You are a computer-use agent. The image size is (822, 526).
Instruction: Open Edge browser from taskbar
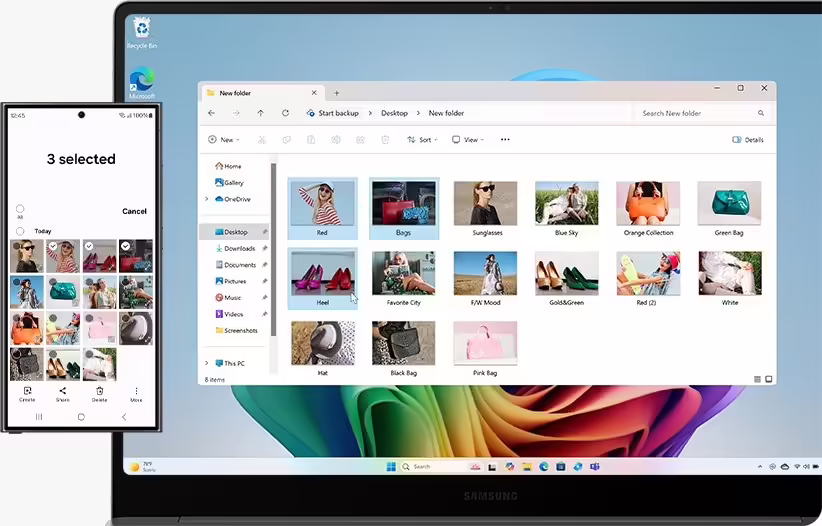(x=544, y=467)
